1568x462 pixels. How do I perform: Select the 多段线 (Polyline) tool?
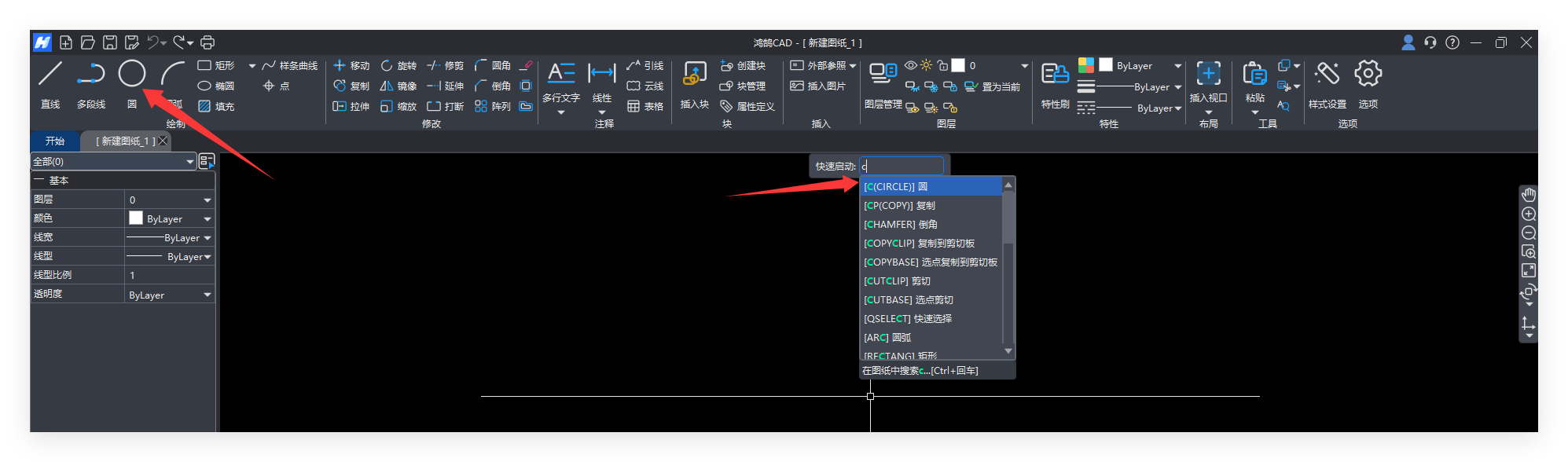91,75
